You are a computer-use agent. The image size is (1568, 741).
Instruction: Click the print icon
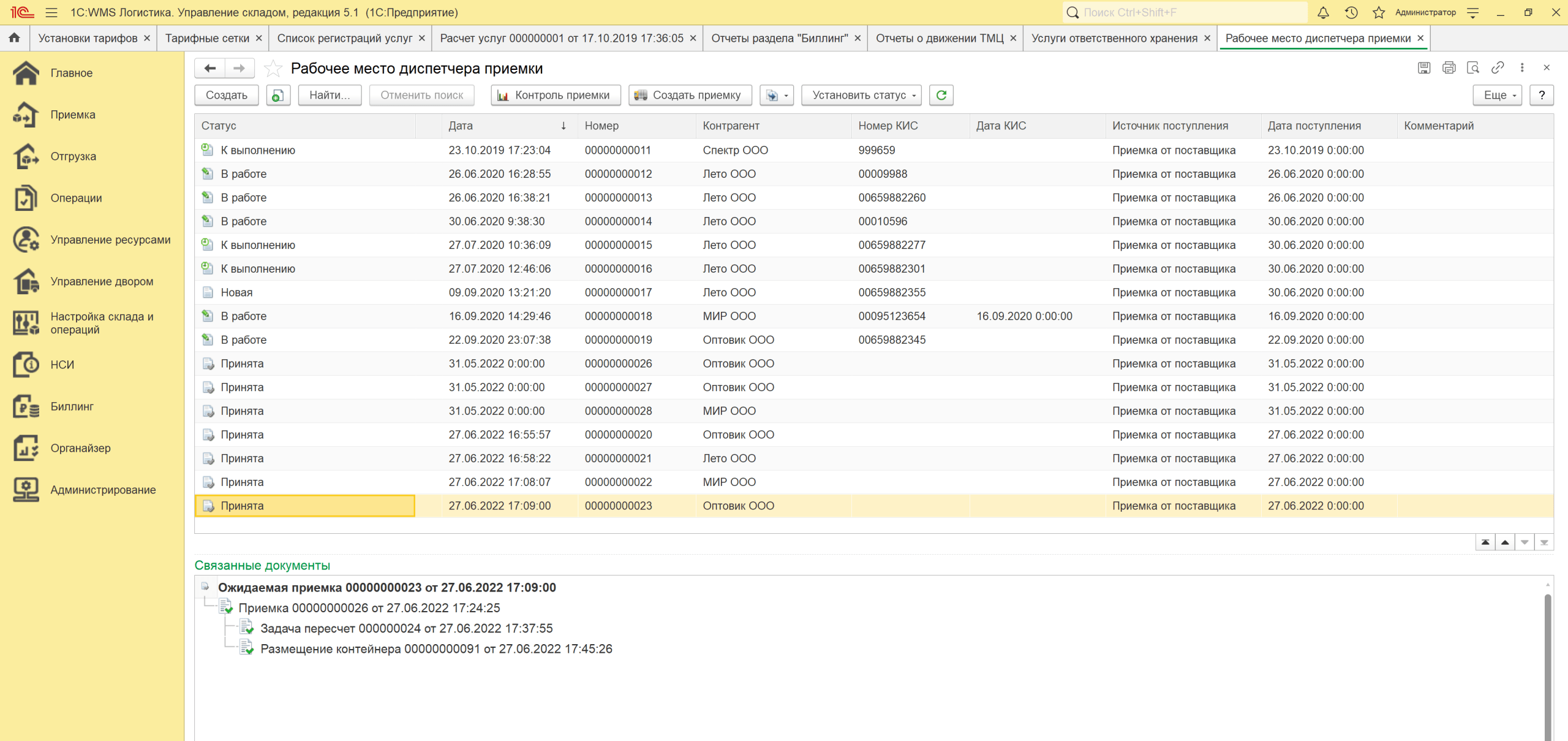1449,68
